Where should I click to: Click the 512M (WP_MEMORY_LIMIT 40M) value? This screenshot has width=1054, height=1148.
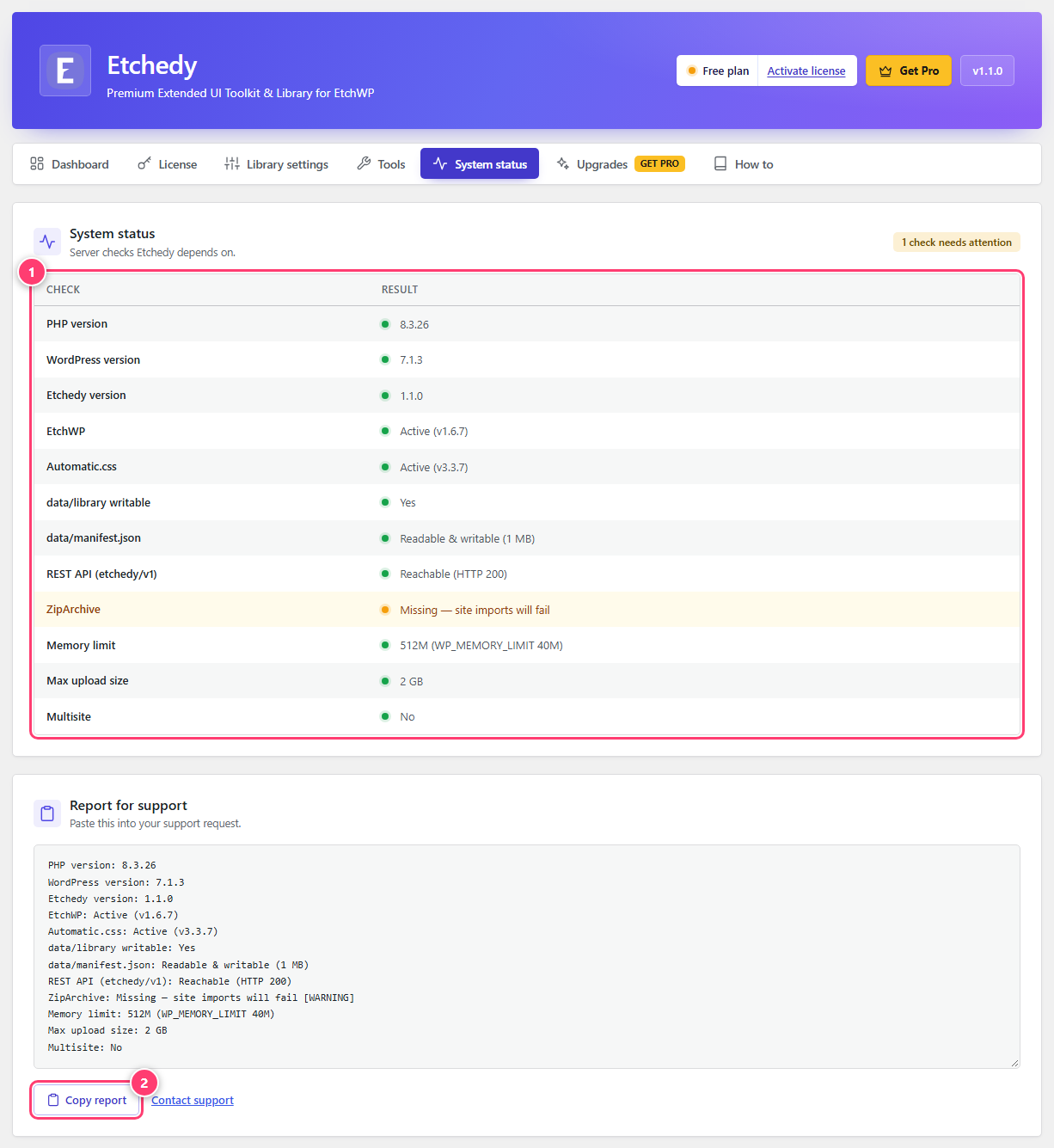pyautogui.click(x=481, y=645)
